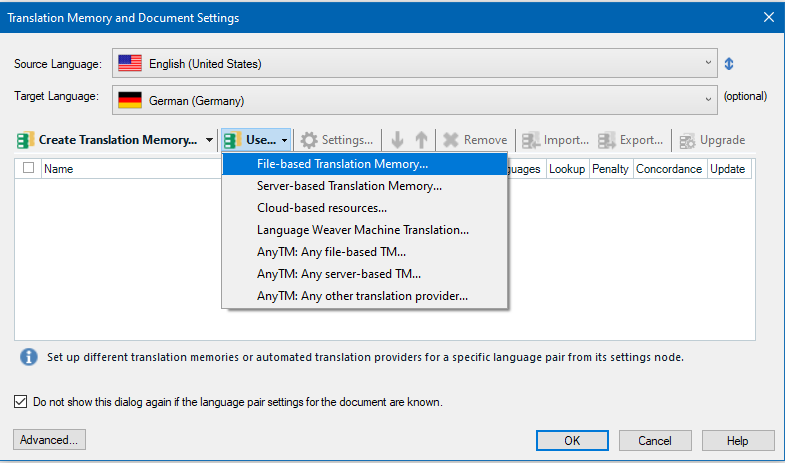Click the Use database icon
Screen dimensions: 785x463
232,140
